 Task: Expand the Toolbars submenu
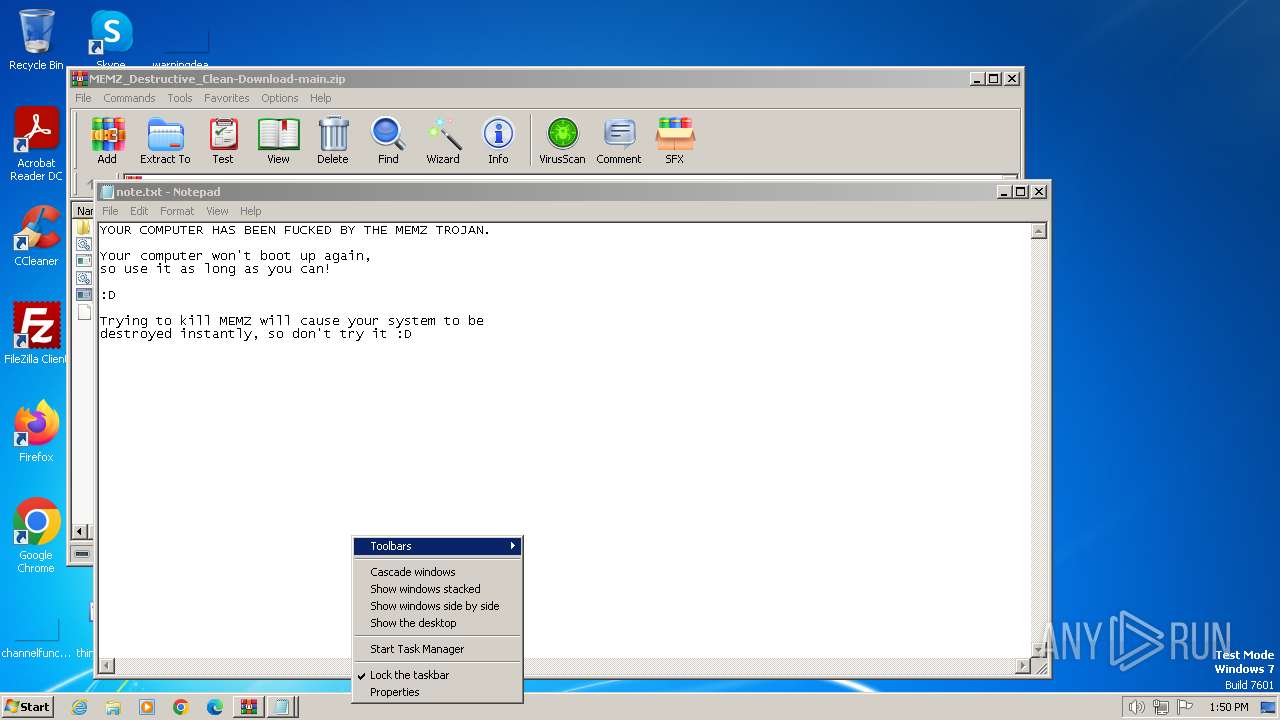click(x=437, y=546)
